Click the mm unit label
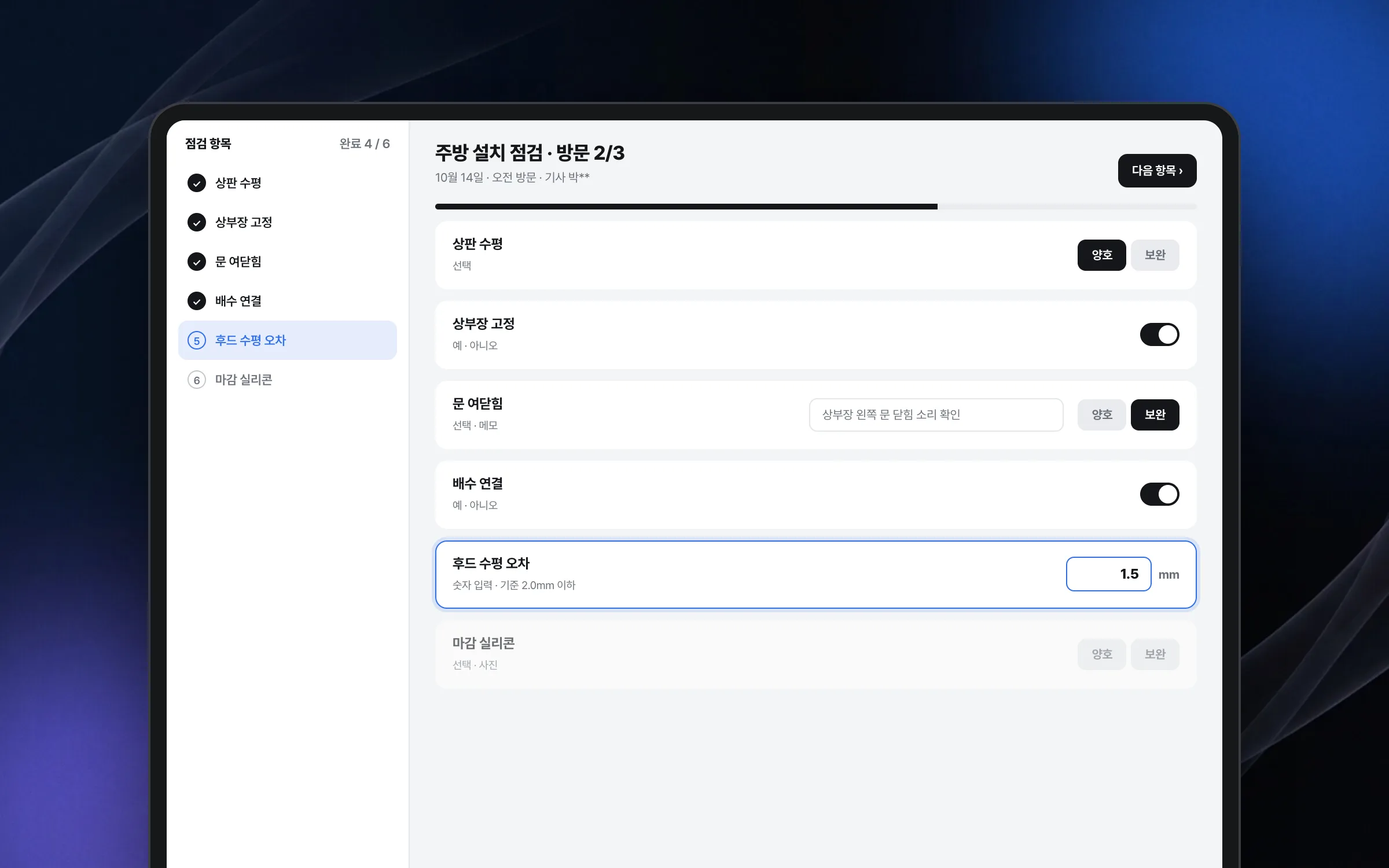 (x=1168, y=575)
